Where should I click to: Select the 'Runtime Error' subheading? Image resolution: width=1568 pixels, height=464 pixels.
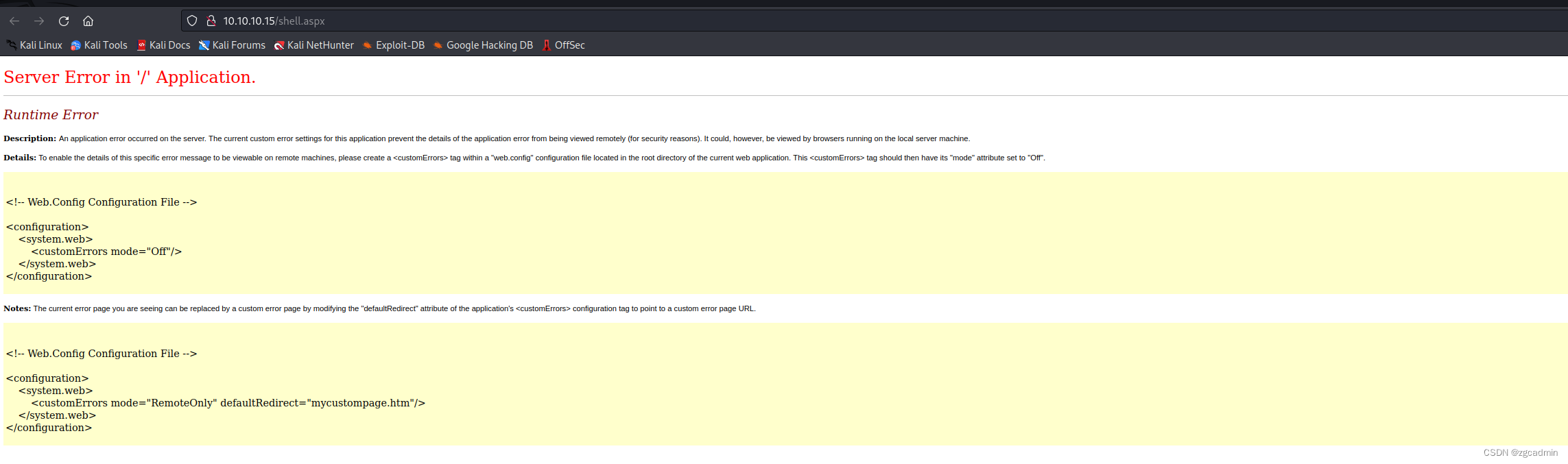coord(51,114)
